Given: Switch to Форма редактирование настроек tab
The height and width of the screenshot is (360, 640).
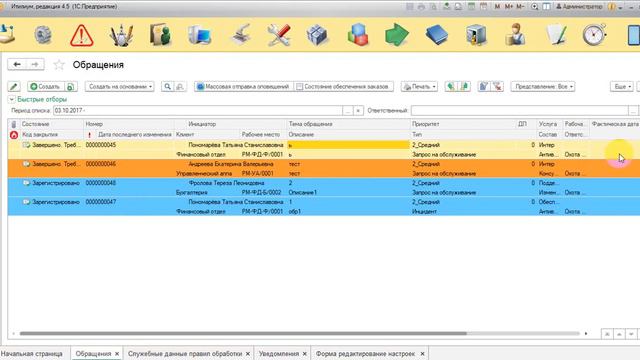Looking at the screenshot, I should 365,354.
